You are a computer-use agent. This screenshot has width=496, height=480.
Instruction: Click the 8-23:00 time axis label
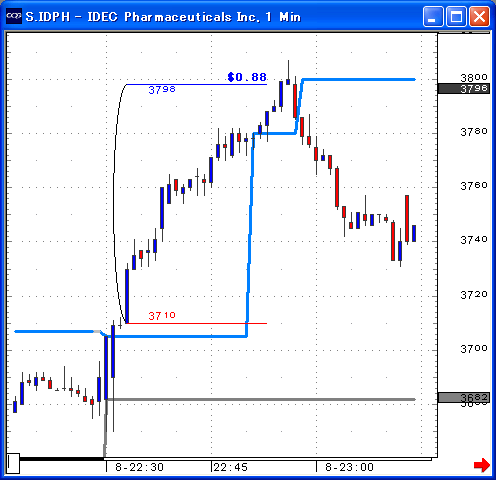point(349,467)
